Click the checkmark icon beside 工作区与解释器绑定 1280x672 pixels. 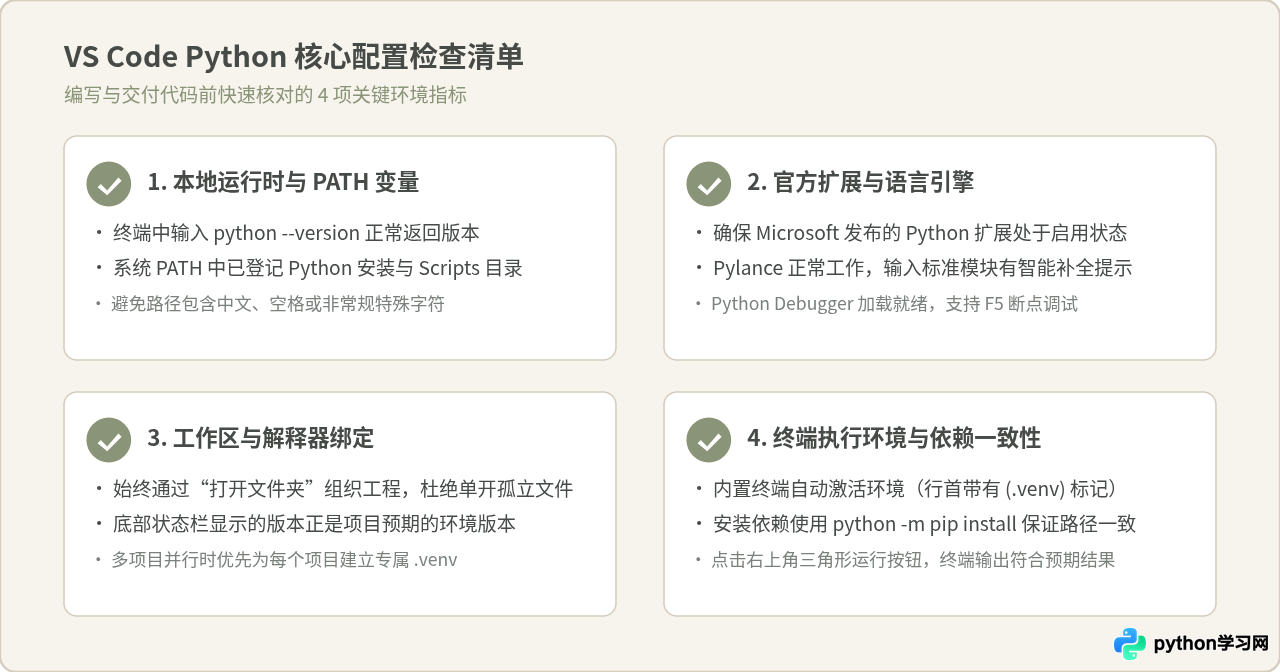click(x=109, y=440)
